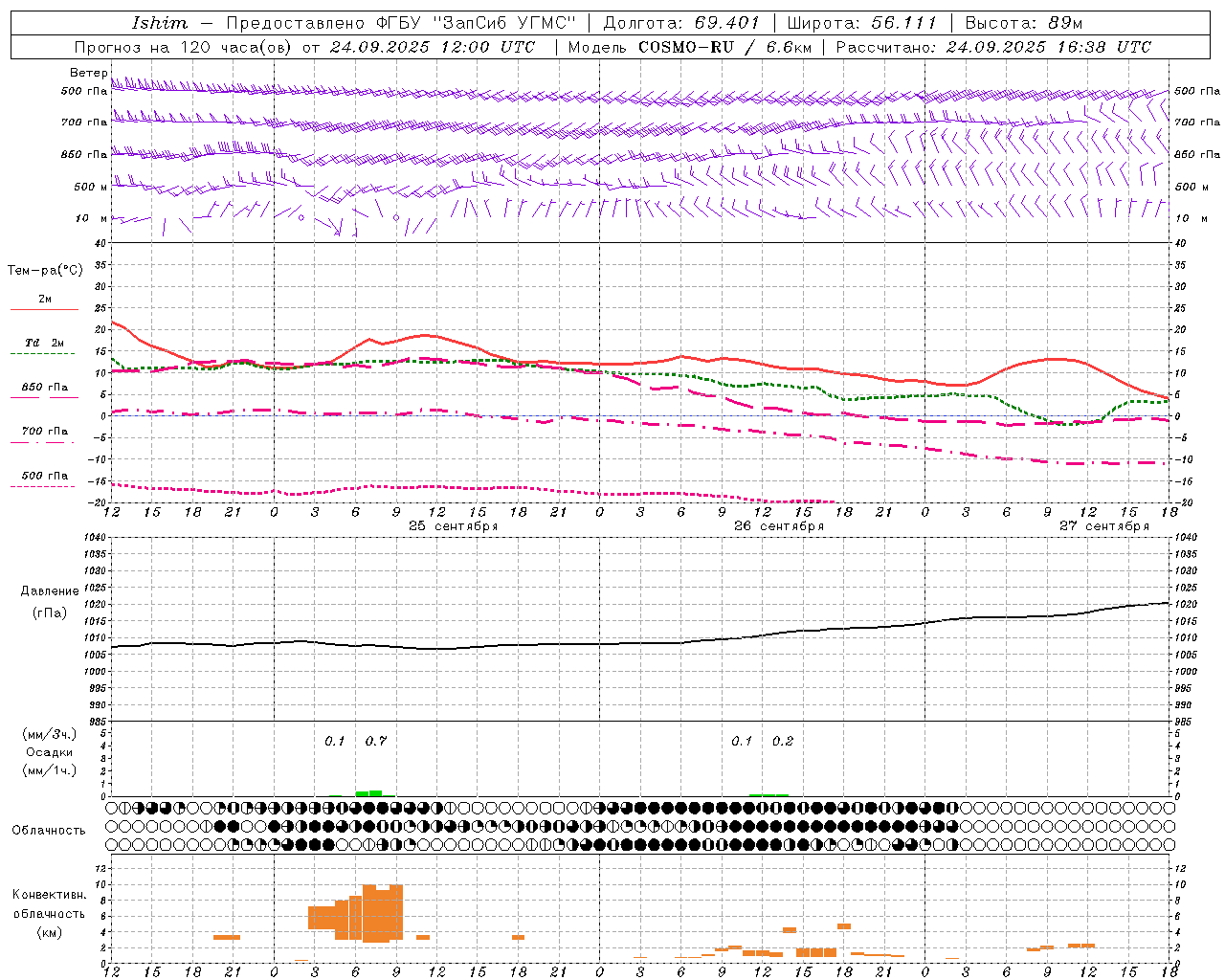Click the "Тем-ра(°C)" axis label
Viewport: 1225px width, 980px height.
45,271
